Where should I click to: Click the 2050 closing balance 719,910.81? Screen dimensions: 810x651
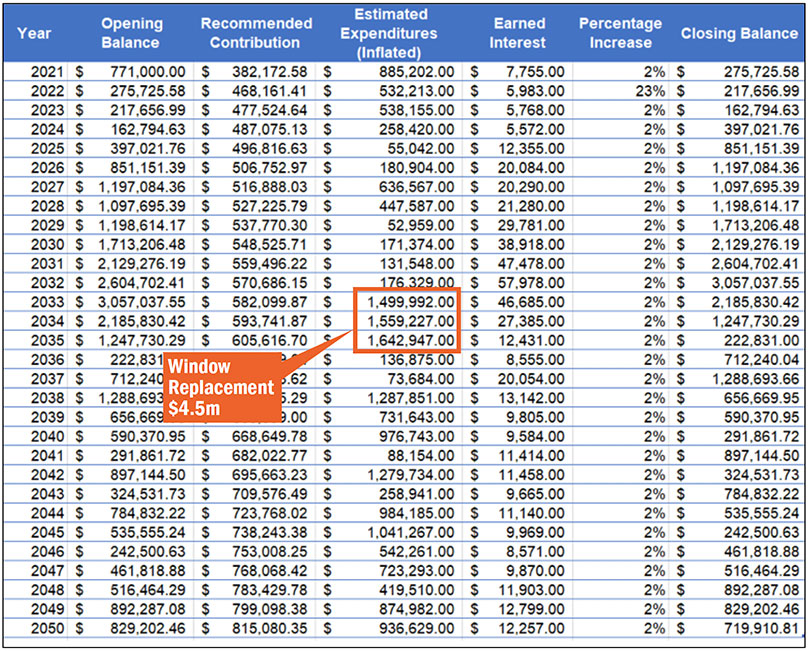pos(761,628)
